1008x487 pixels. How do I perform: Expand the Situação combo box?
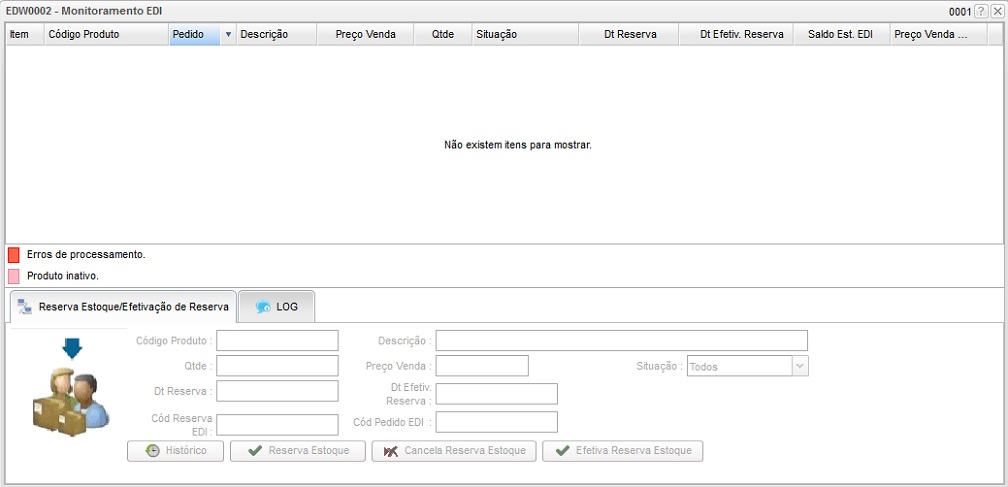coord(799,367)
